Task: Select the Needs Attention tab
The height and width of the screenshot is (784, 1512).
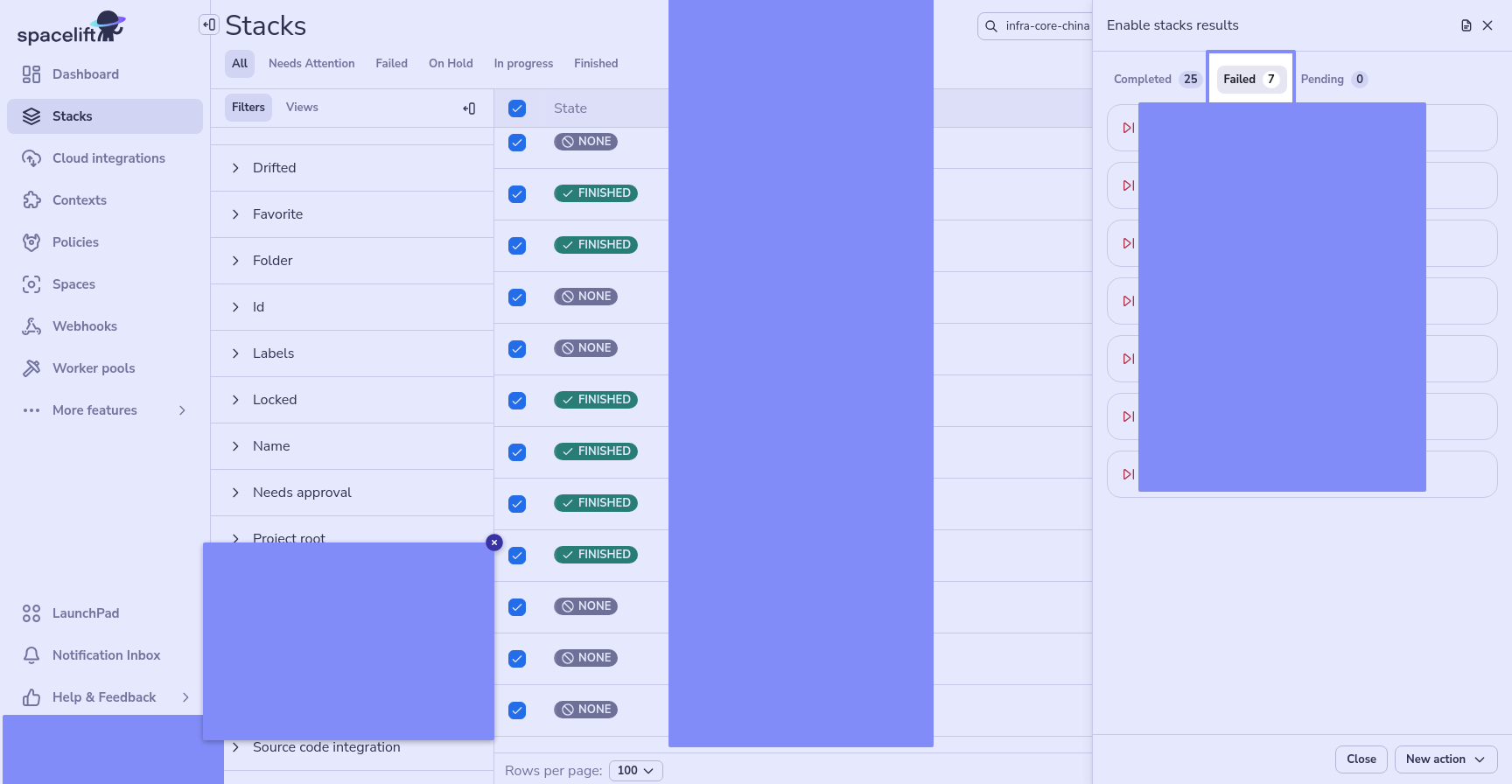Action: [x=311, y=64]
